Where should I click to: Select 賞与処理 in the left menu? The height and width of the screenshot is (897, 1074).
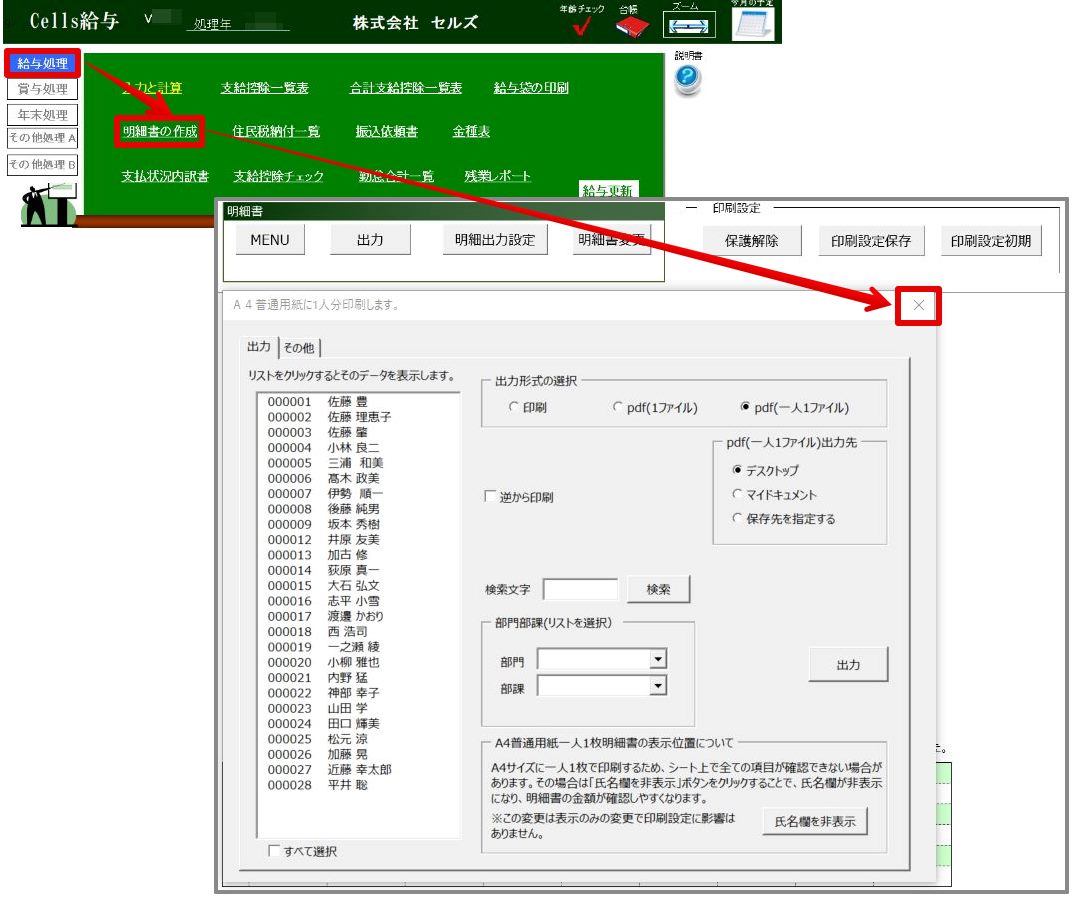pyautogui.click(x=42, y=89)
